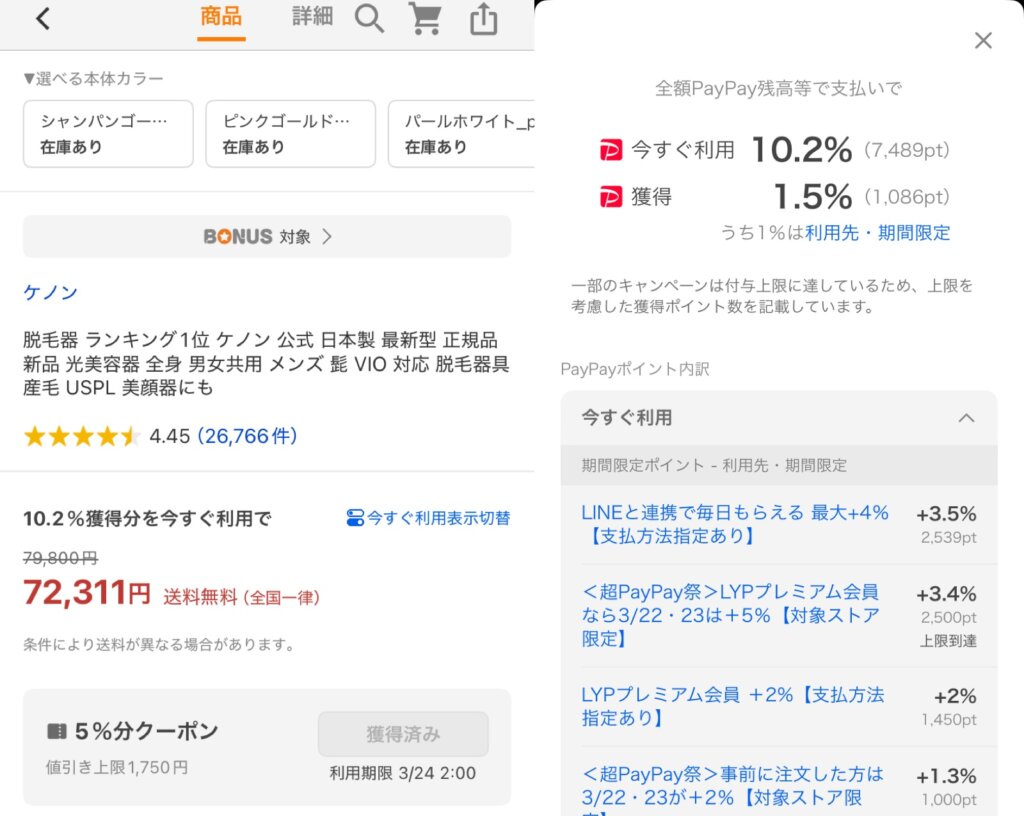The image size is (1024, 816).
Task: Click the 1.5% (1,086pt) value
Action: (861, 196)
